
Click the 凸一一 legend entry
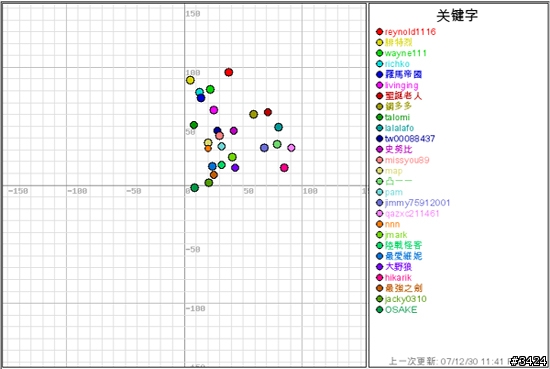[x=394, y=181]
